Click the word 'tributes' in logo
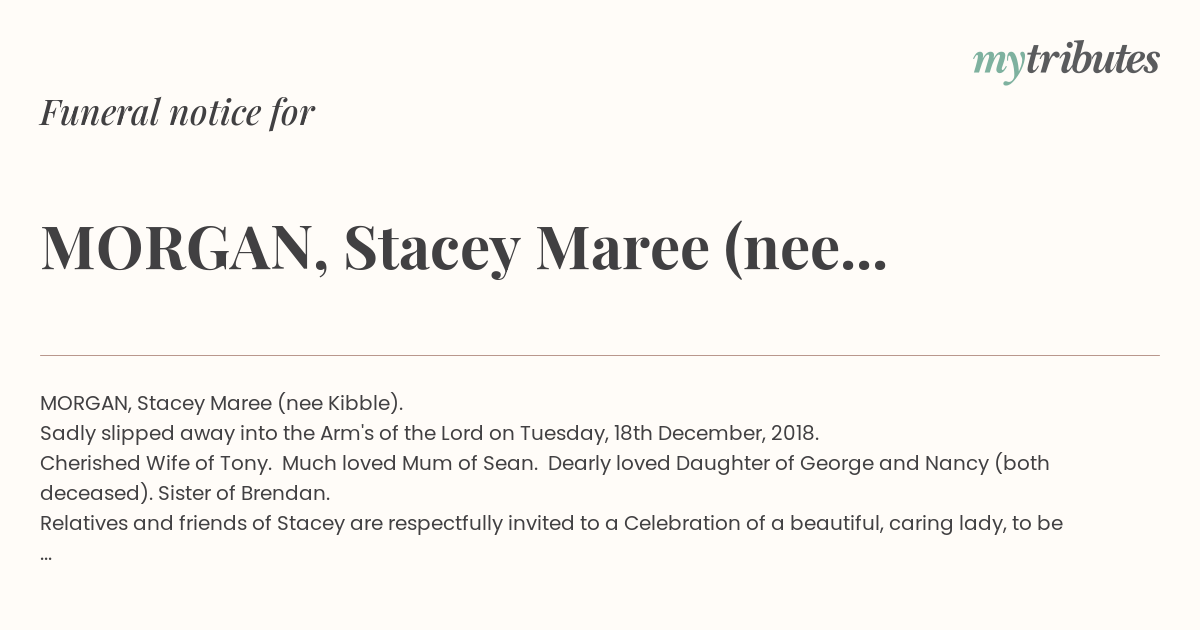This screenshot has width=1200, height=630. (x=1093, y=59)
